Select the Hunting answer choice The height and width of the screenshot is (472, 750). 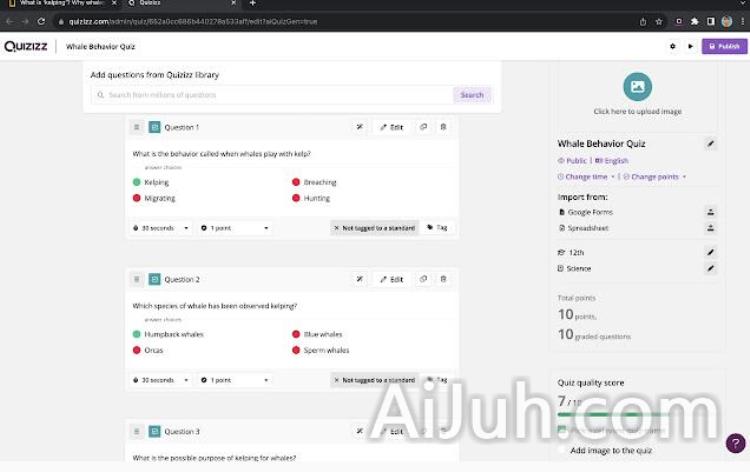[x=311, y=198]
